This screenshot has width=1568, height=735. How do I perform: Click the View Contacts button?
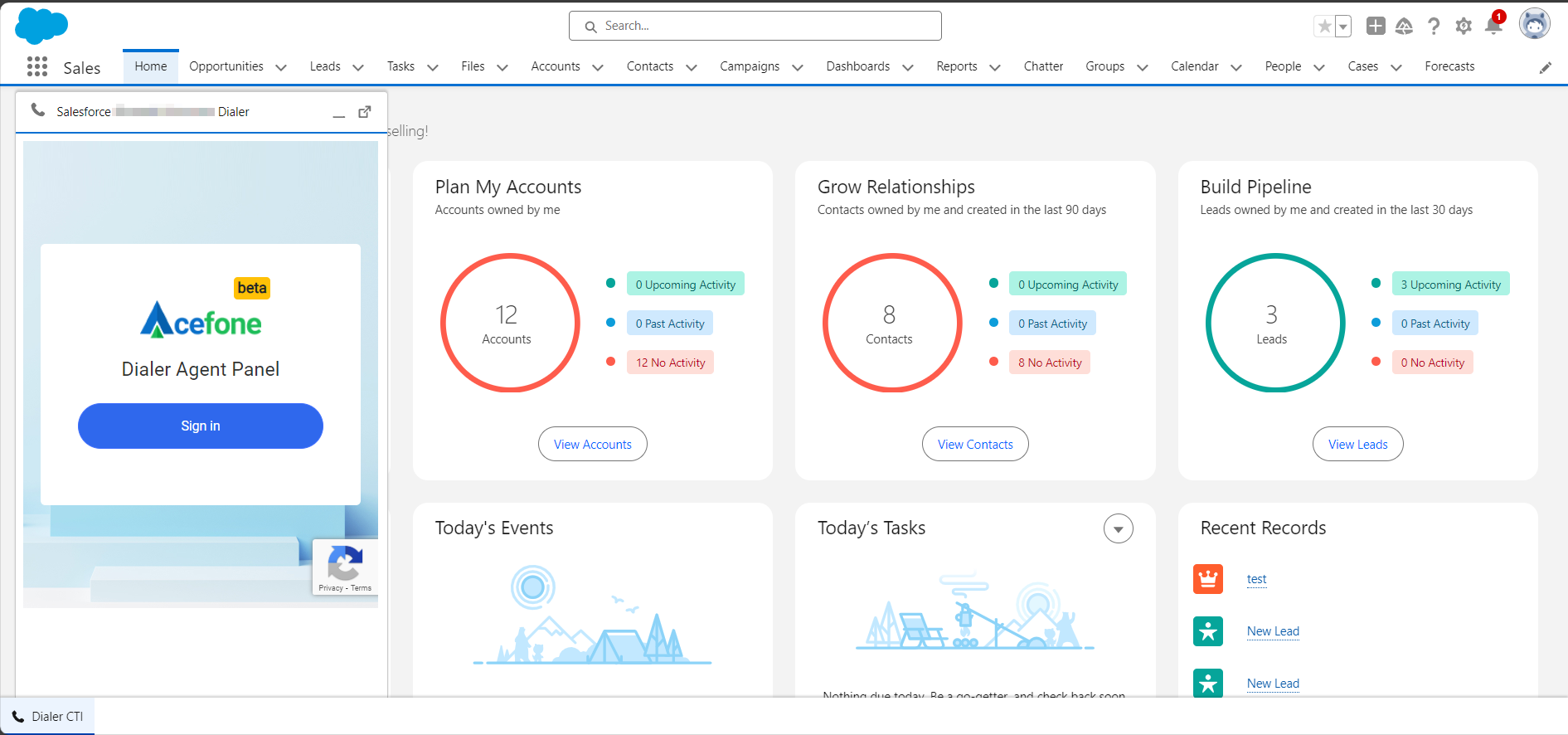[x=975, y=444]
